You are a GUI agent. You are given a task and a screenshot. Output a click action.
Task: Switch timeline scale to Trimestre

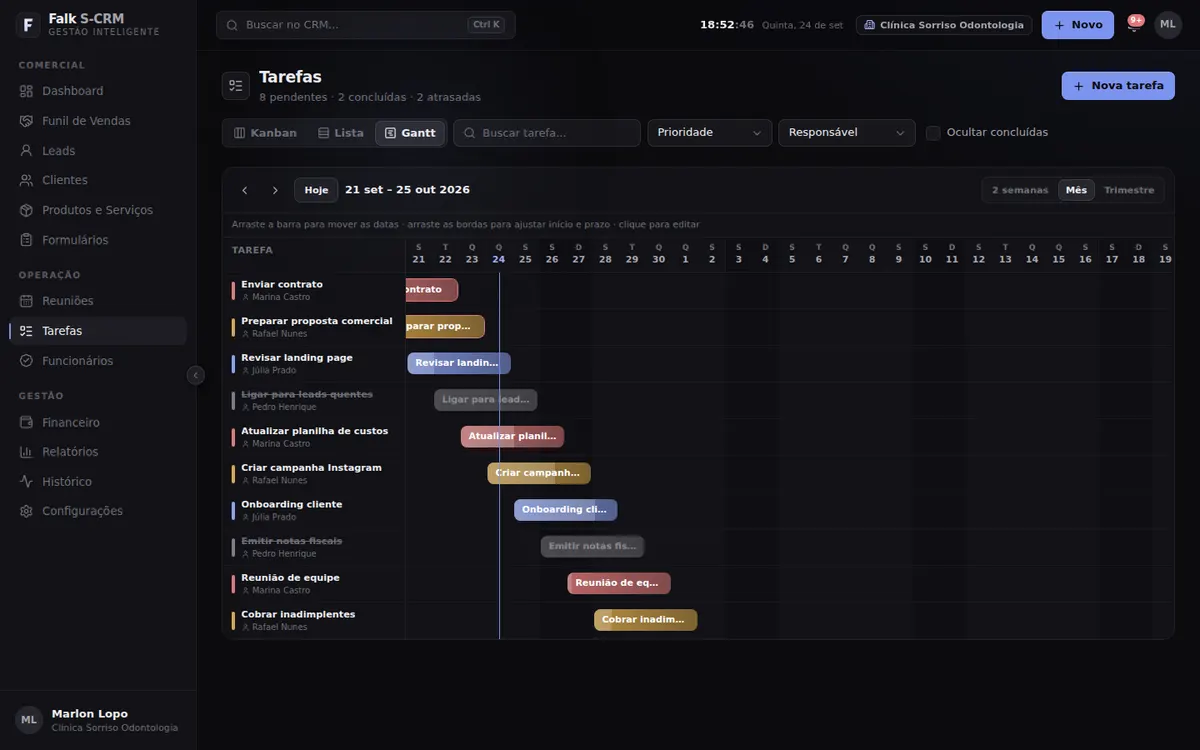(x=1129, y=190)
